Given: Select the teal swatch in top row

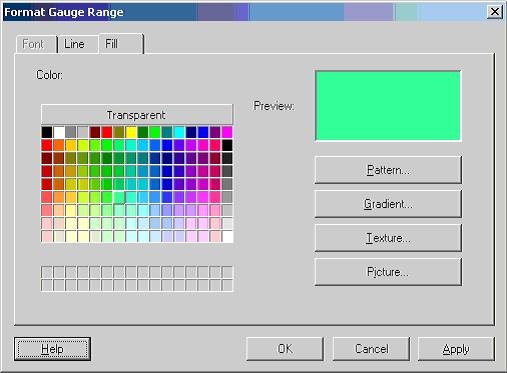Looking at the screenshot, I should point(167,132).
